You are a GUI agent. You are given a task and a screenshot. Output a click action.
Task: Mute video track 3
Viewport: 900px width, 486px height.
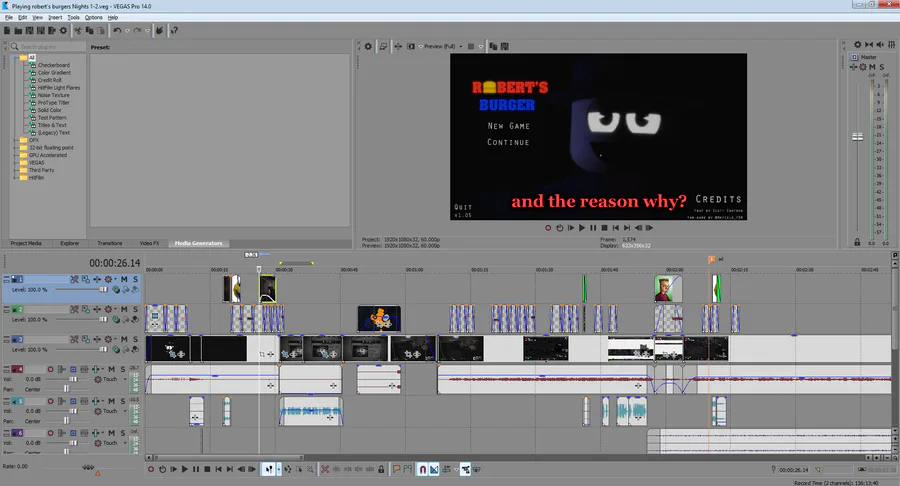pyautogui.click(x=124, y=339)
